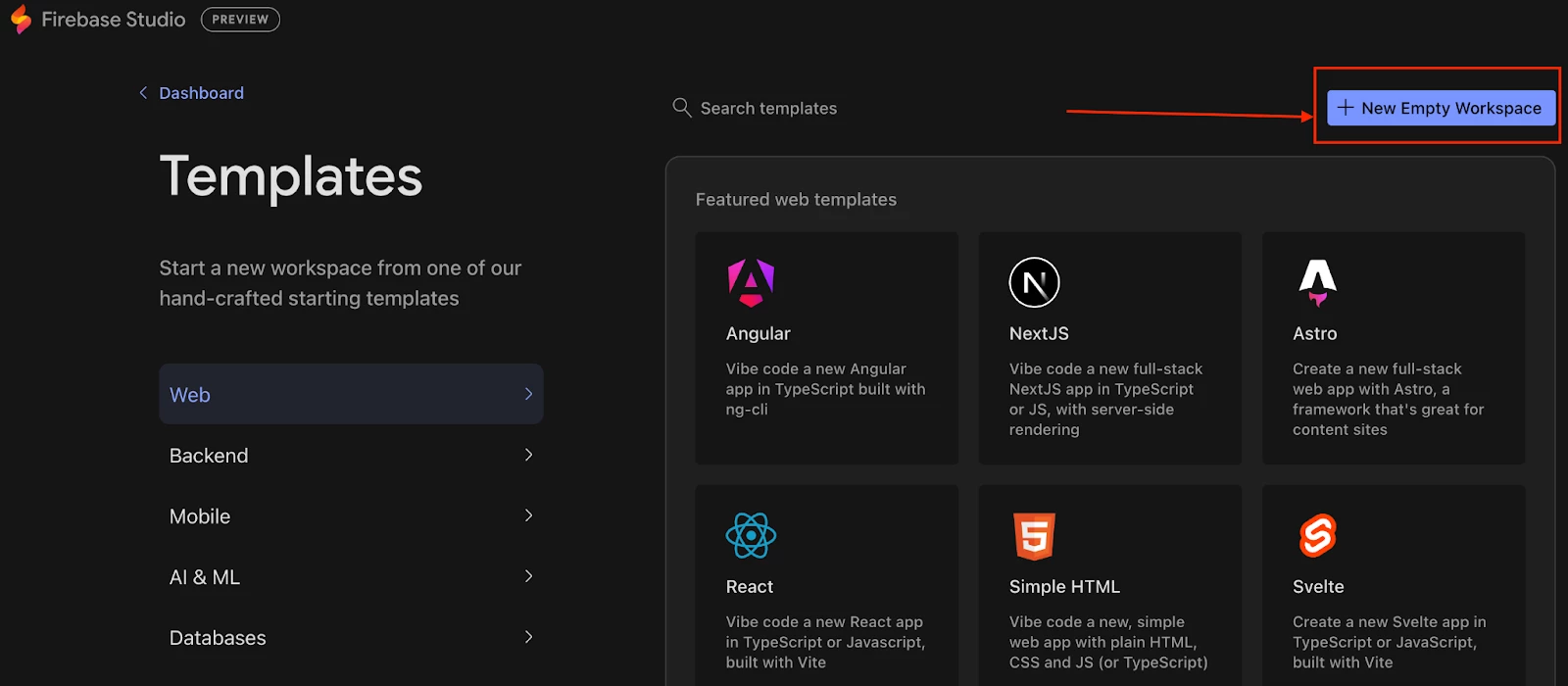Click the plus icon on New Empty Workspace
The image size is (1568, 686).
tap(1346, 108)
